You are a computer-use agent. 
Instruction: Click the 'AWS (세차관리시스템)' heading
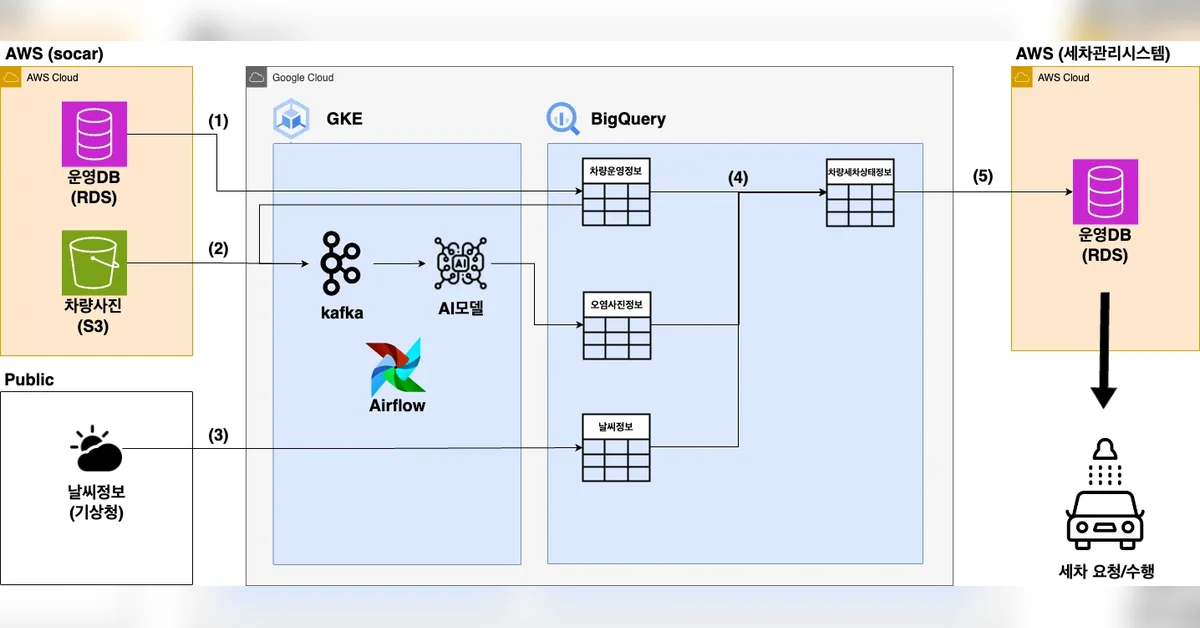tap(1091, 53)
